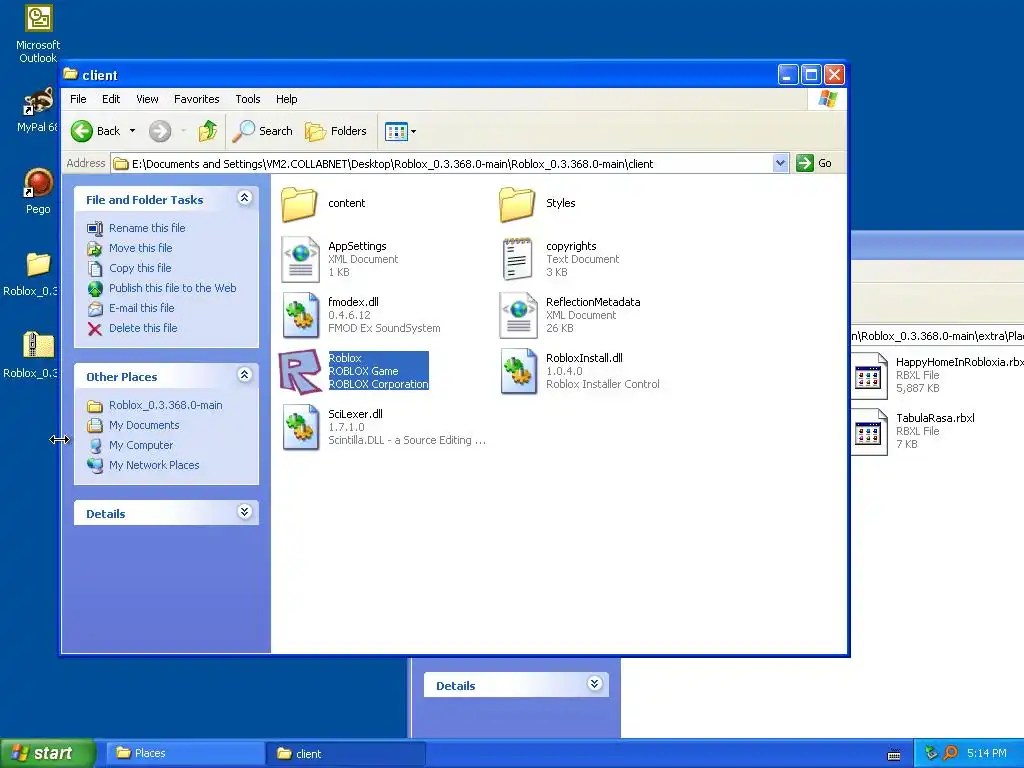Switch to client taskbar button
The image size is (1024, 768).
(346, 754)
